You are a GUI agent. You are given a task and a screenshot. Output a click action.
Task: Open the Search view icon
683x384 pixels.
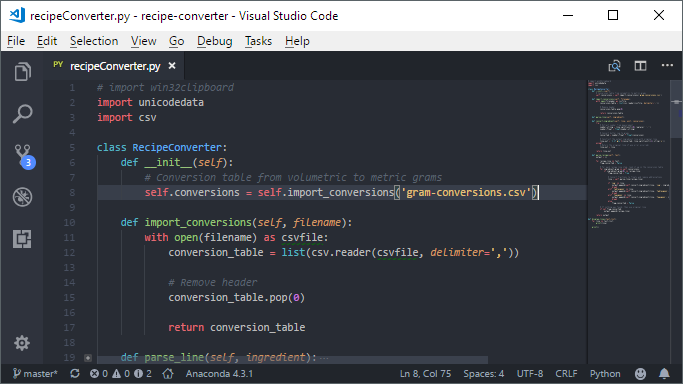tap(23, 114)
